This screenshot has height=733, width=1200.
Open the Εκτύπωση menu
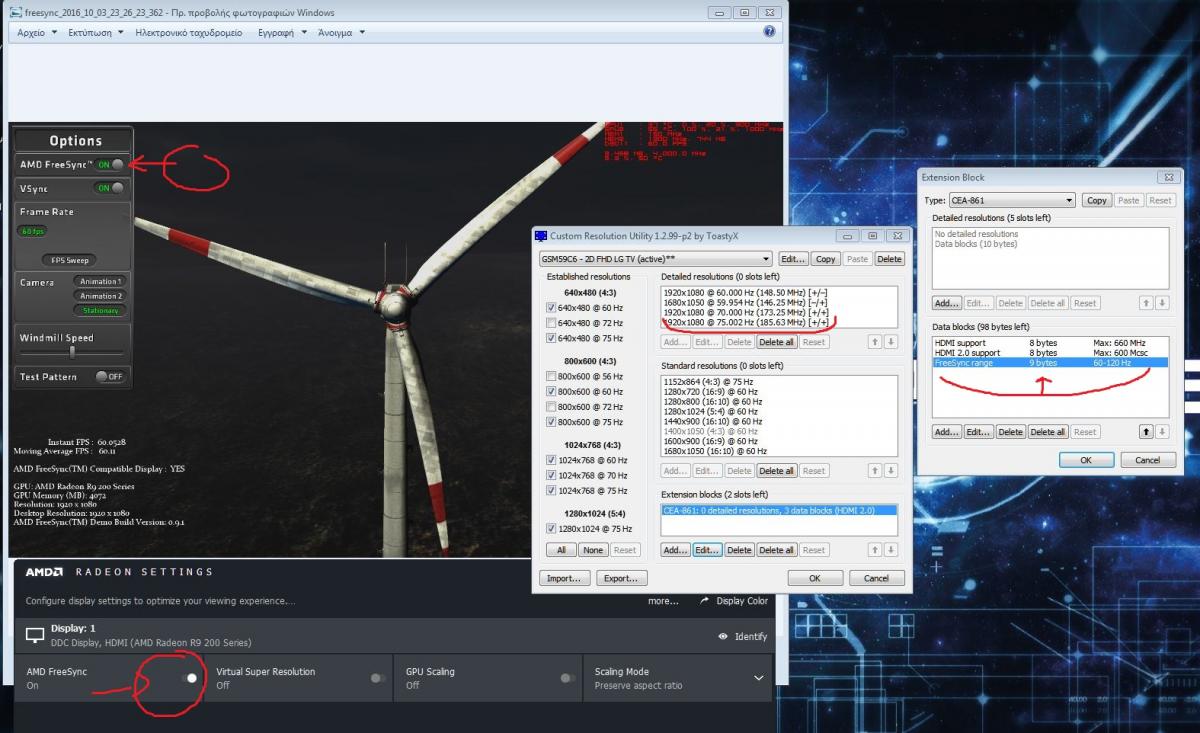(96, 32)
